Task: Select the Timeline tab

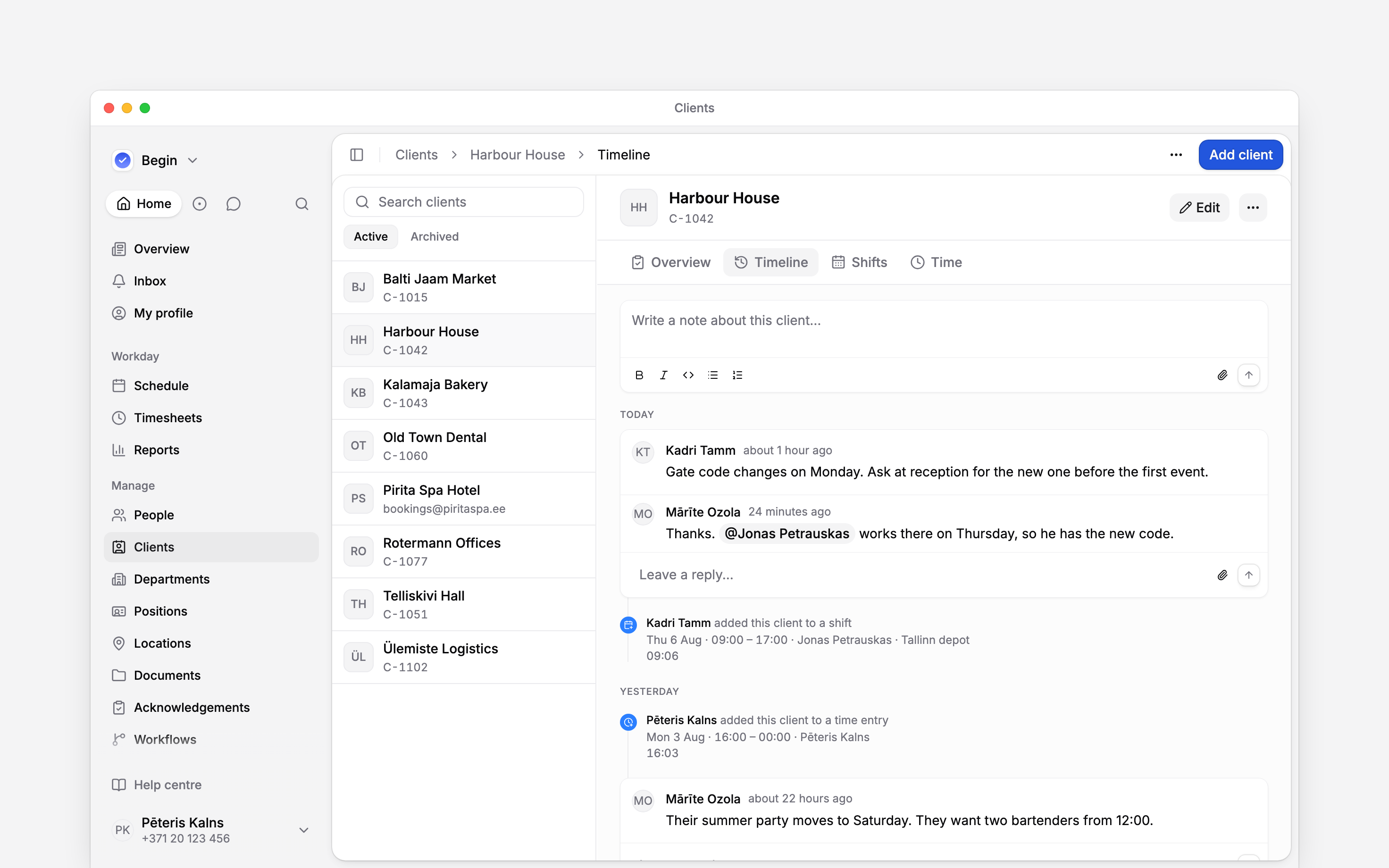Action: (771, 262)
